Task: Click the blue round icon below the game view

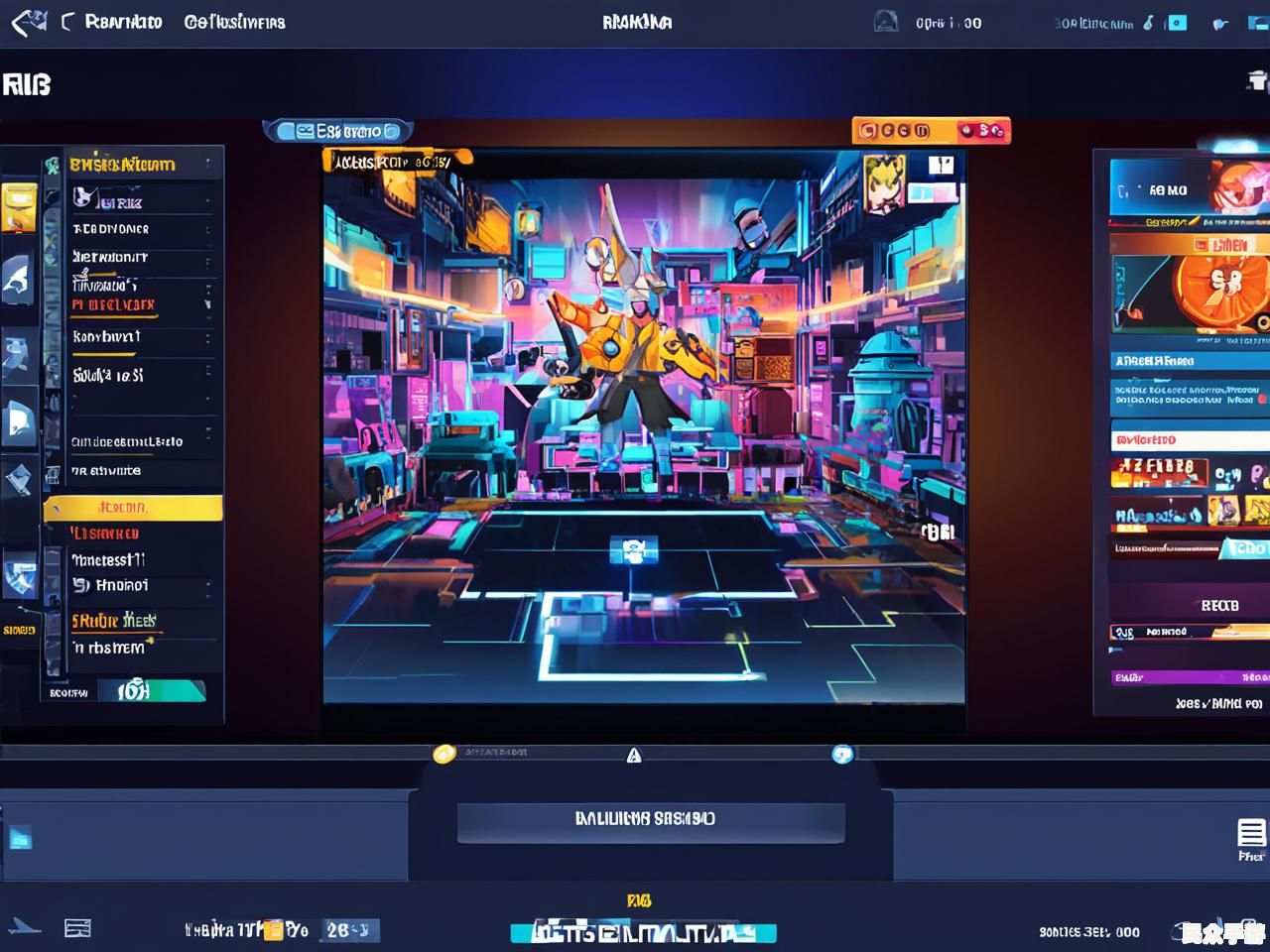Action: pos(842,755)
